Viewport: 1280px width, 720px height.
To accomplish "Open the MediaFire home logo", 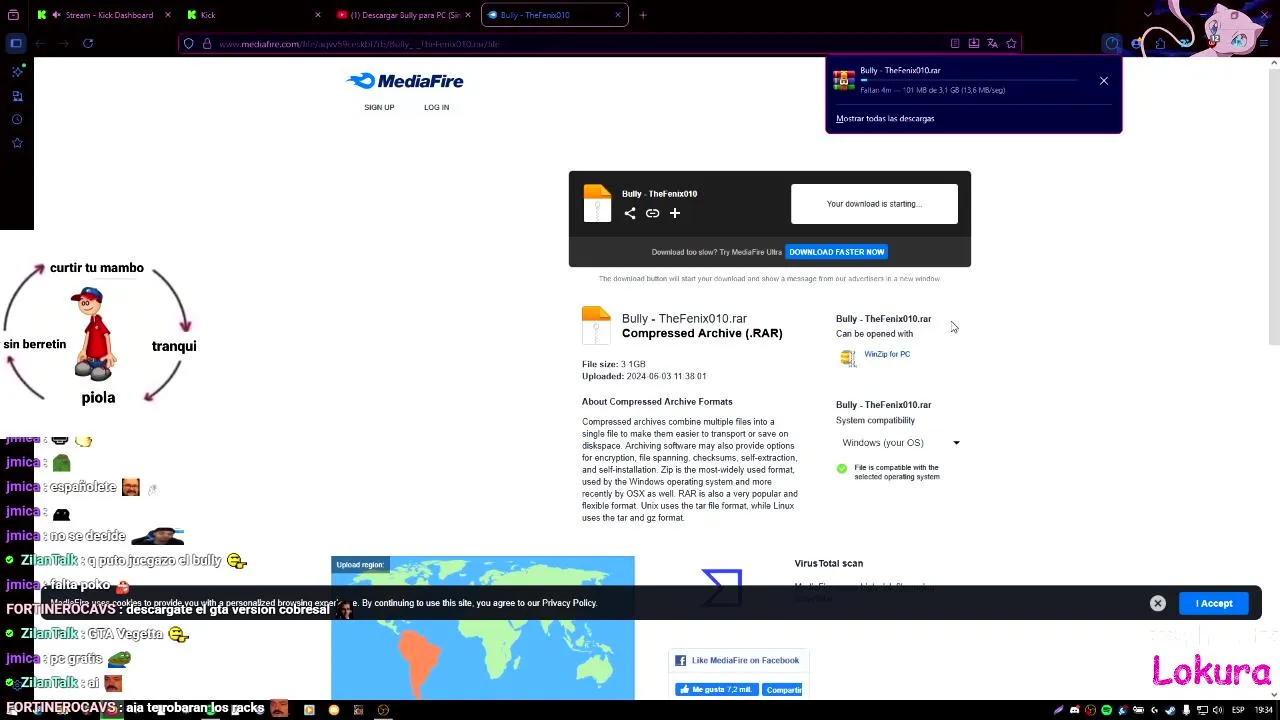I will pos(404,81).
